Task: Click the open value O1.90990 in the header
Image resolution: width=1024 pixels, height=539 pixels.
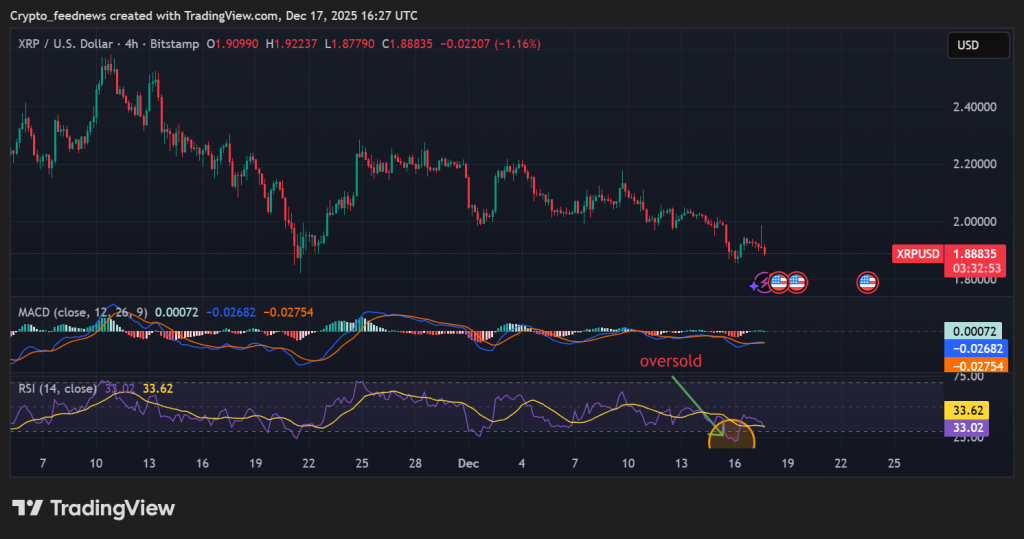Action: 232,44
